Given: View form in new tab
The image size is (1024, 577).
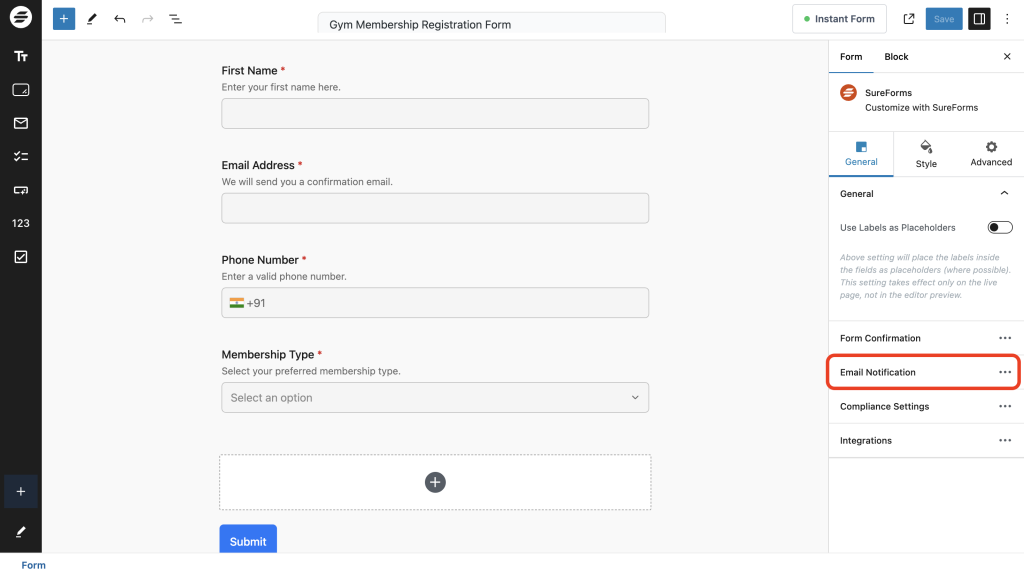Looking at the screenshot, I should (909, 19).
